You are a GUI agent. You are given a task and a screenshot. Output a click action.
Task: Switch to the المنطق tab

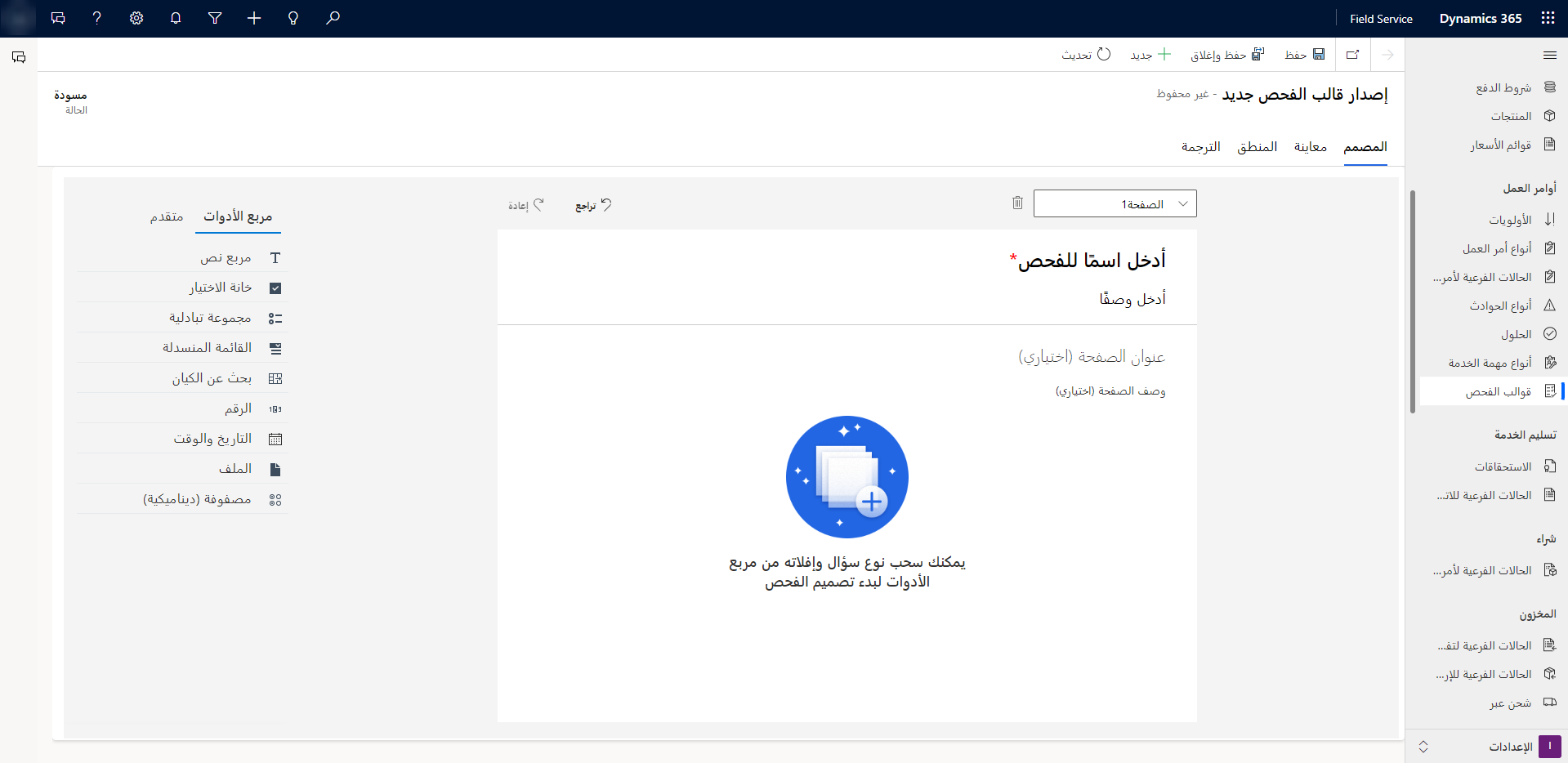[x=1257, y=147]
